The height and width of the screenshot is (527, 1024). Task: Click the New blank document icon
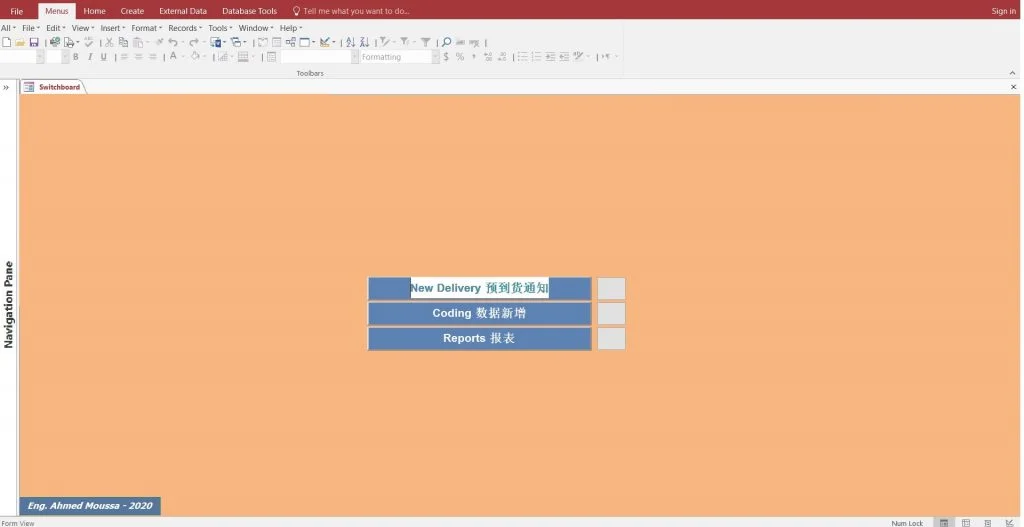point(7,43)
